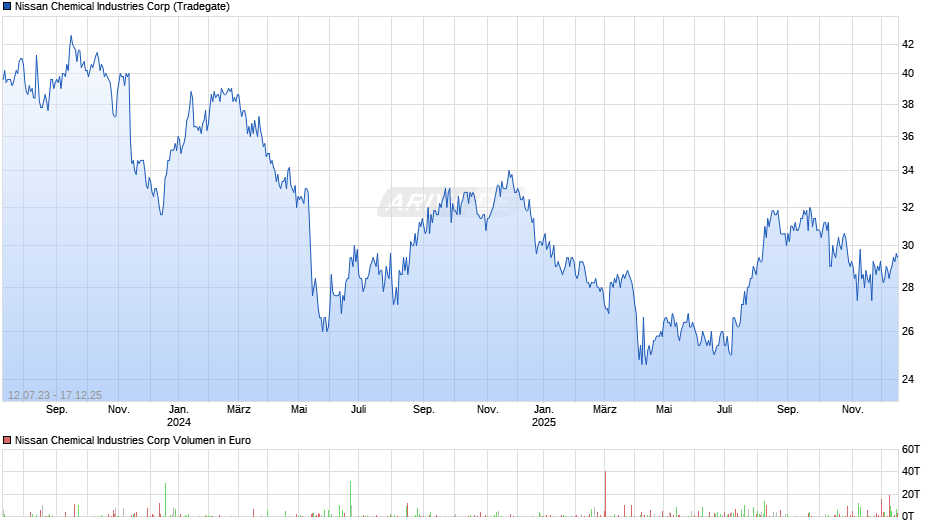
Task: Select the chart title 'Nissan Chemical Industries Corp (Tradegate)'
Action: click(122, 7)
